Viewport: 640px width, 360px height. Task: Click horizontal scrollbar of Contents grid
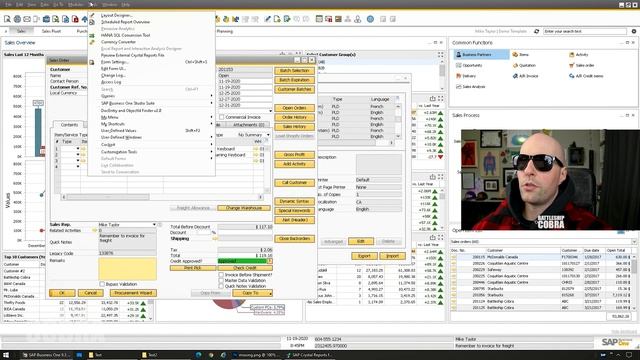pyautogui.click(x=162, y=197)
